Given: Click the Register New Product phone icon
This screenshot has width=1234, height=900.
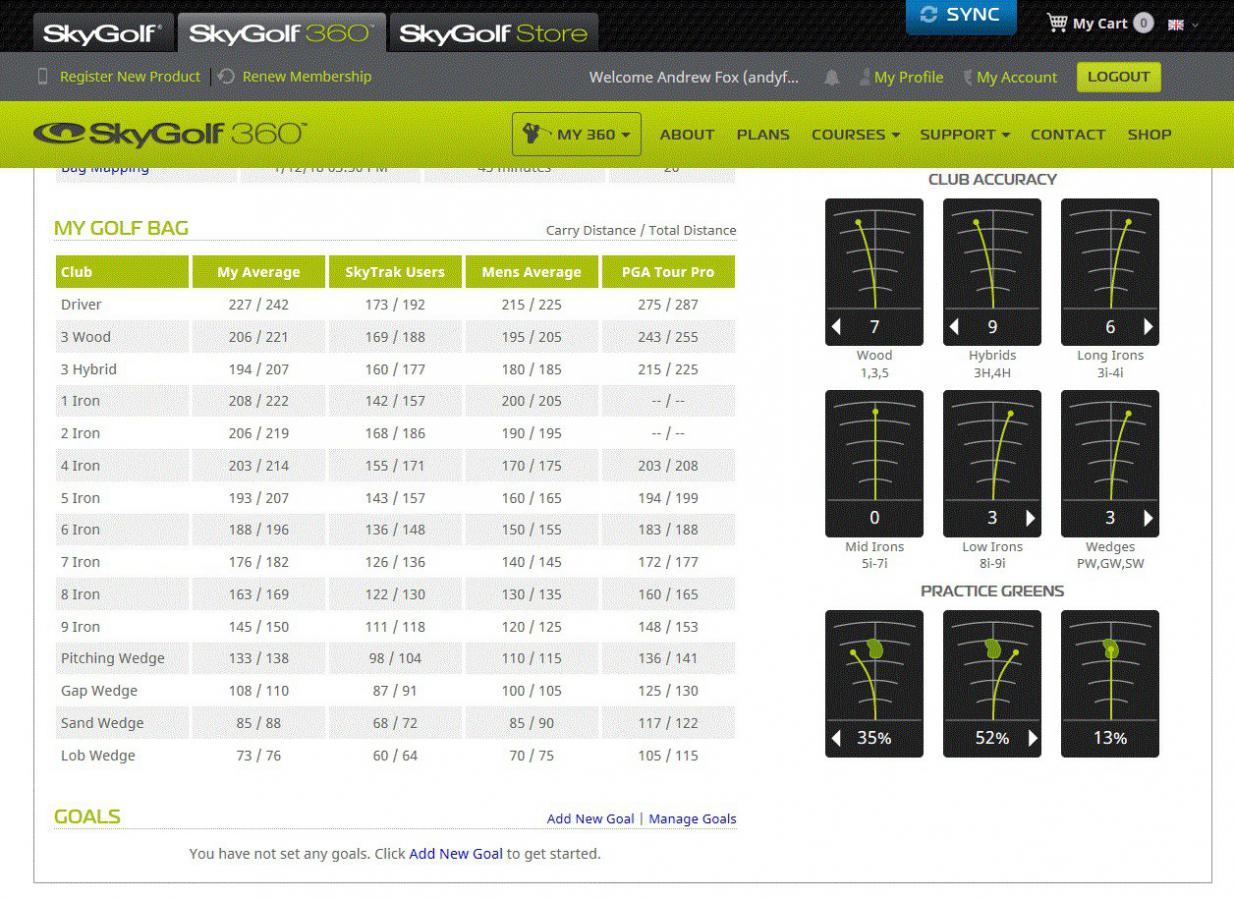Looking at the screenshot, I should pyautogui.click(x=43, y=76).
